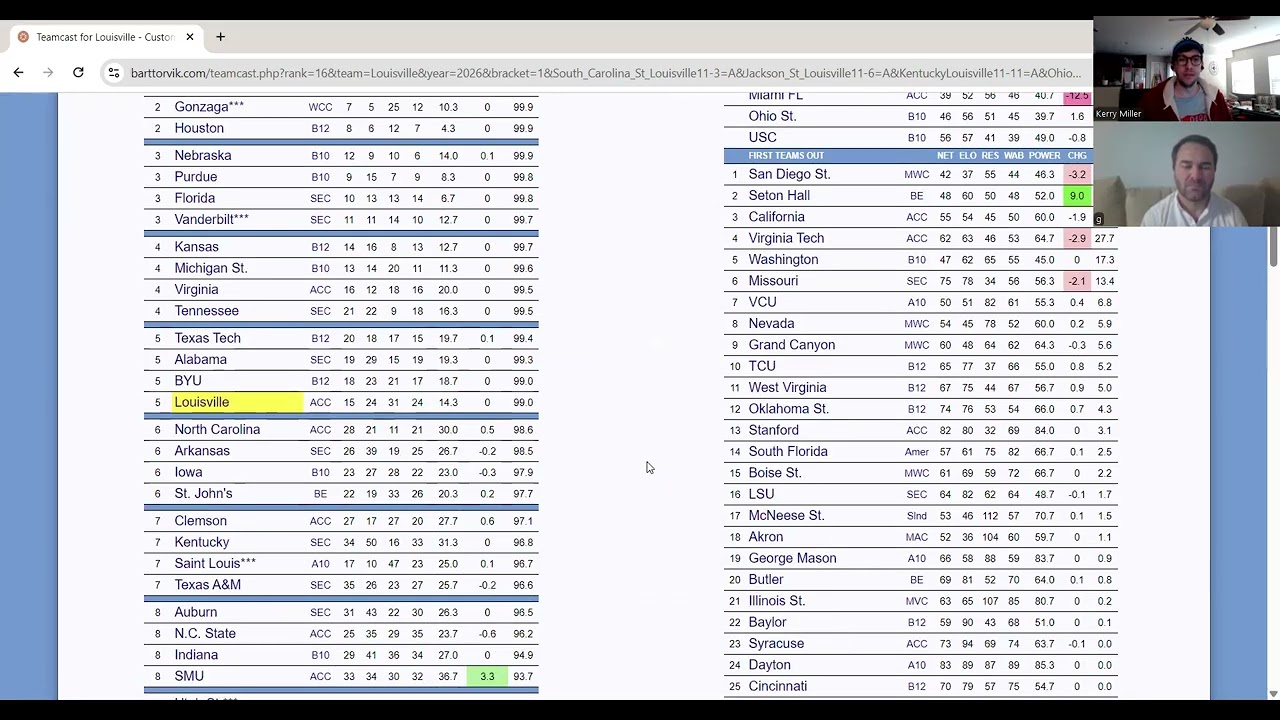Click SMU's green 3.3 change value

coord(487,677)
